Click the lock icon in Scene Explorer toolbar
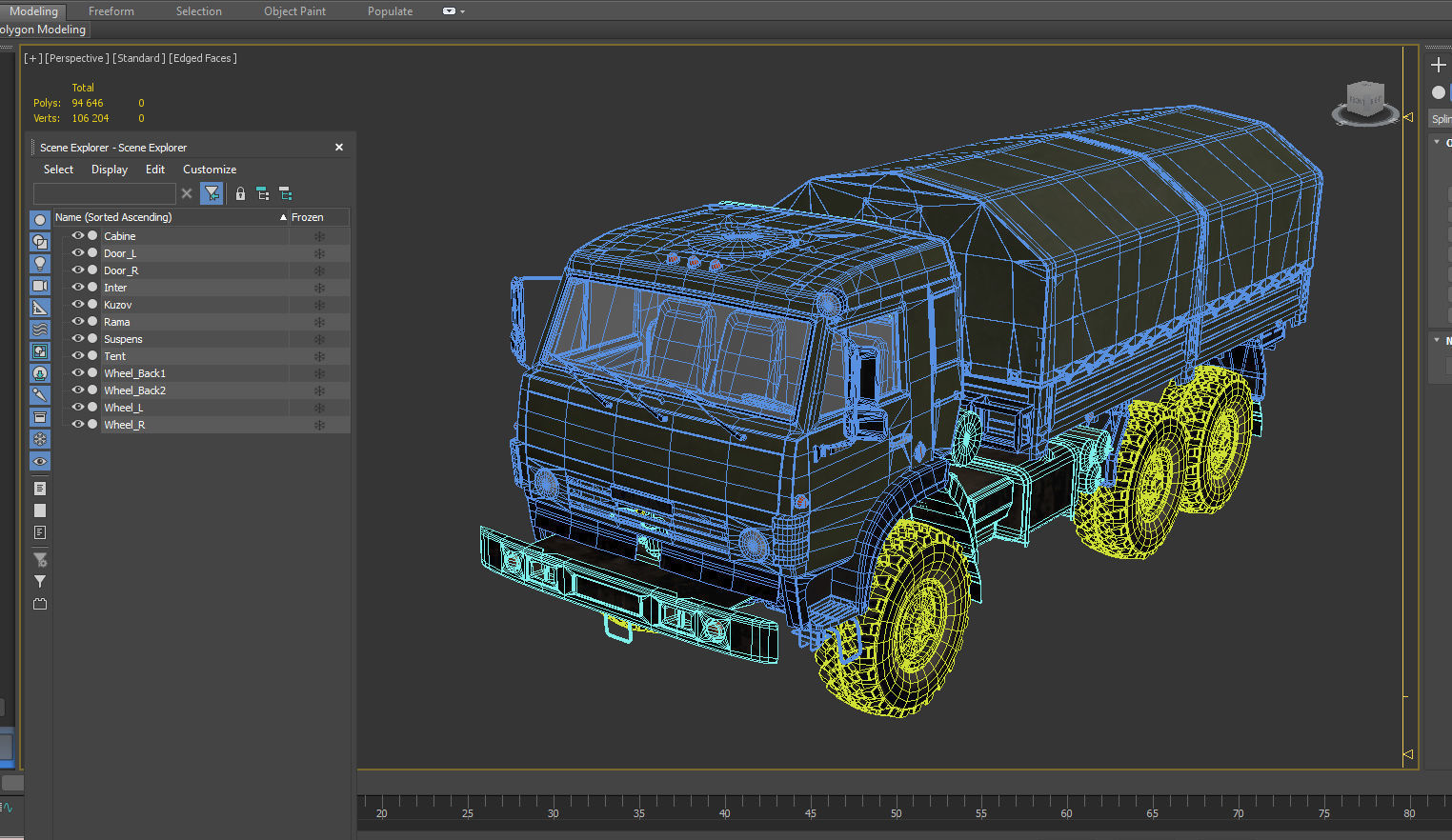Image resolution: width=1452 pixels, height=840 pixels. pos(240,193)
